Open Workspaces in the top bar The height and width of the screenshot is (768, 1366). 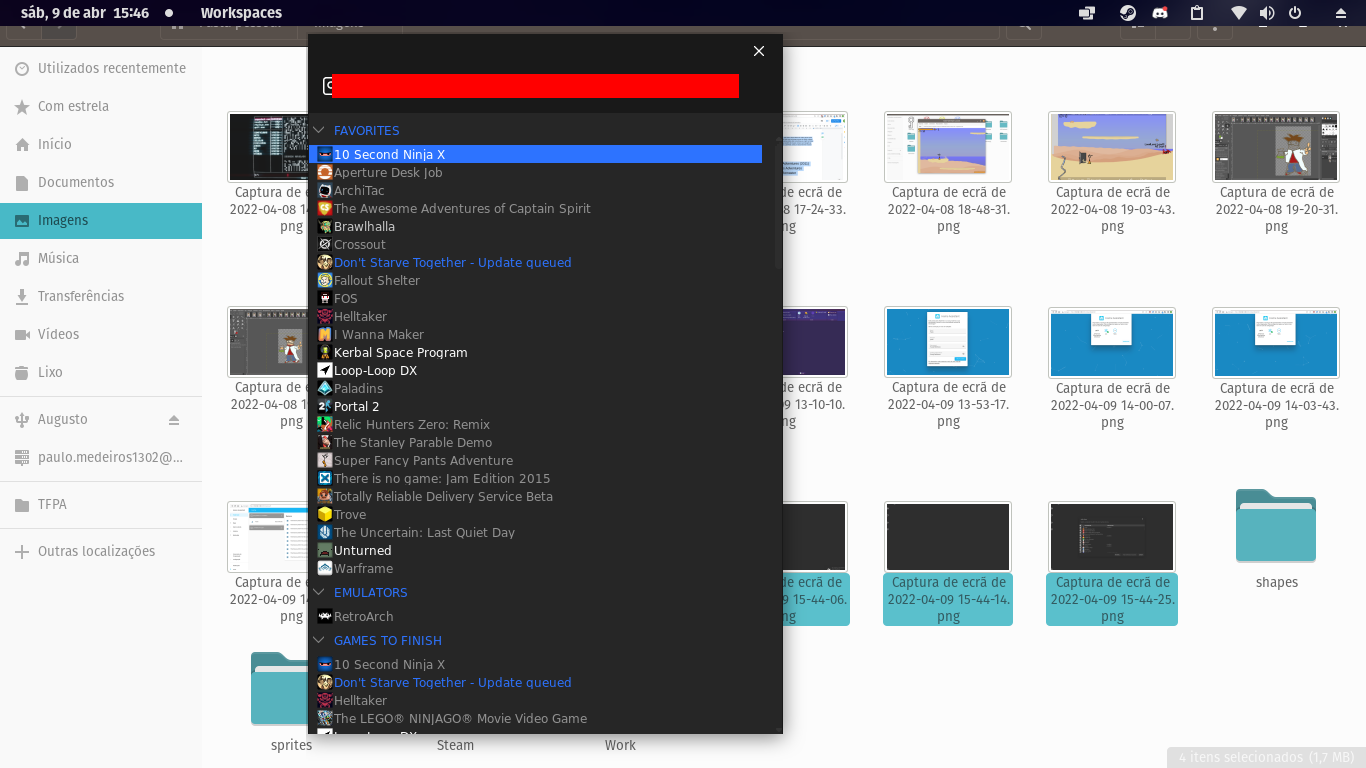click(x=241, y=13)
